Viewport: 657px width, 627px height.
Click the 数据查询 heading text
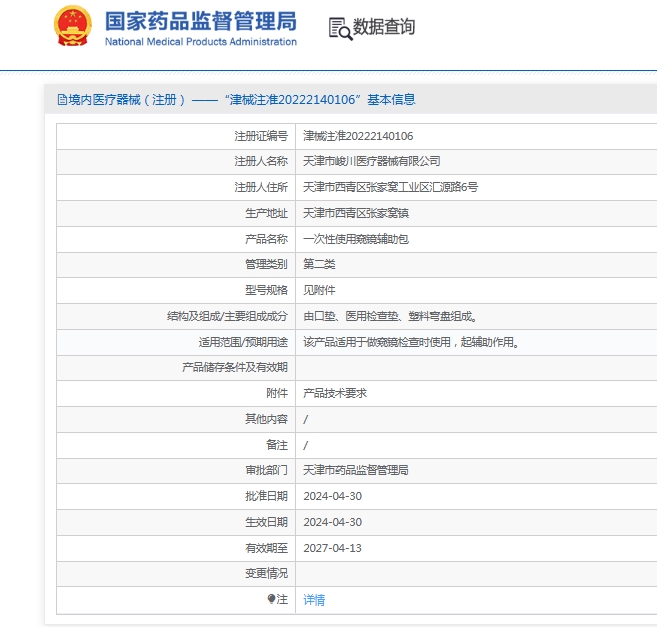coord(384,27)
